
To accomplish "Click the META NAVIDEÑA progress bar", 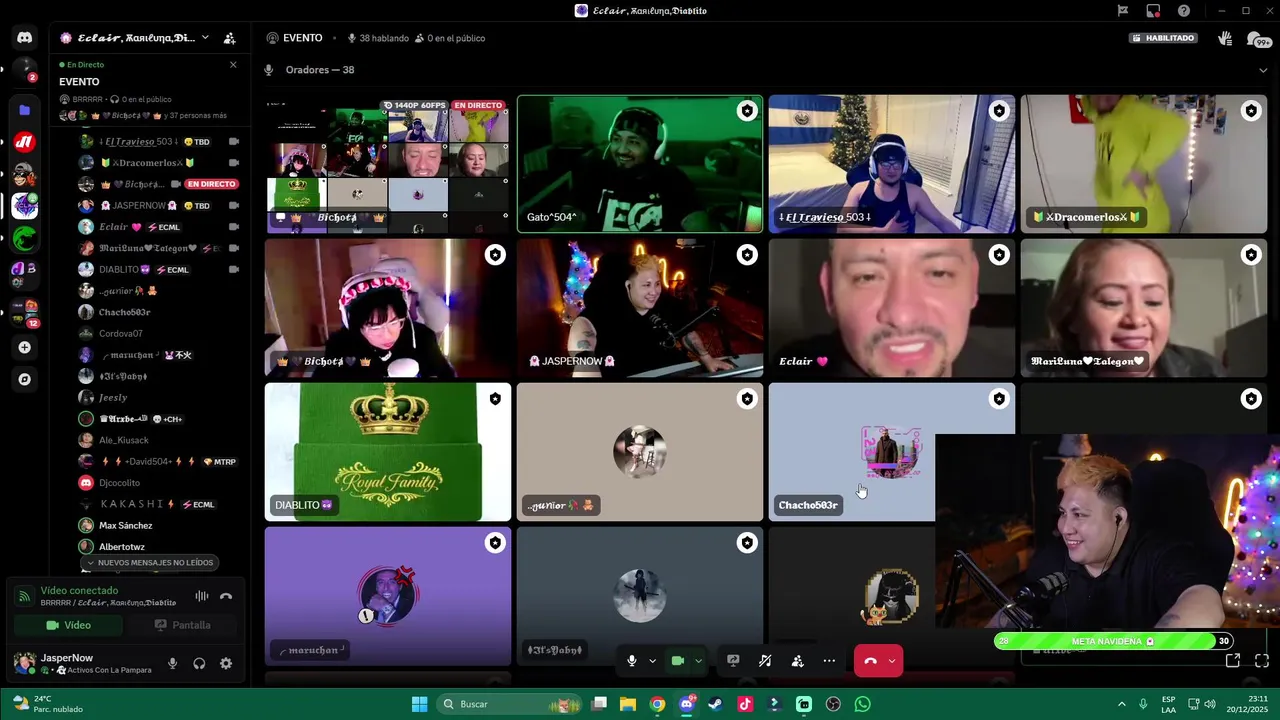I will coord(1113,641).
